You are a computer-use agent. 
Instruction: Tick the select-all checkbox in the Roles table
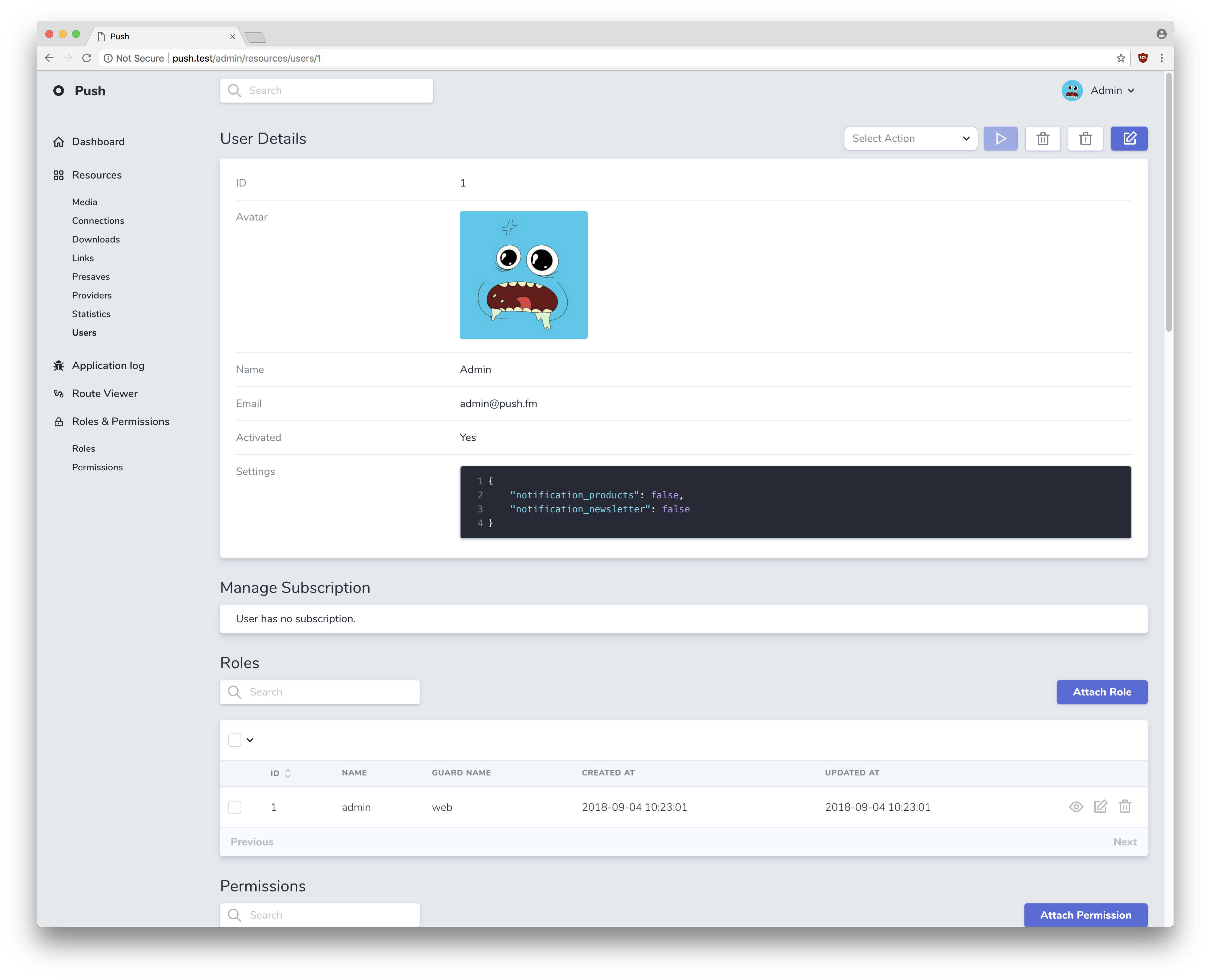coord(234,740)
